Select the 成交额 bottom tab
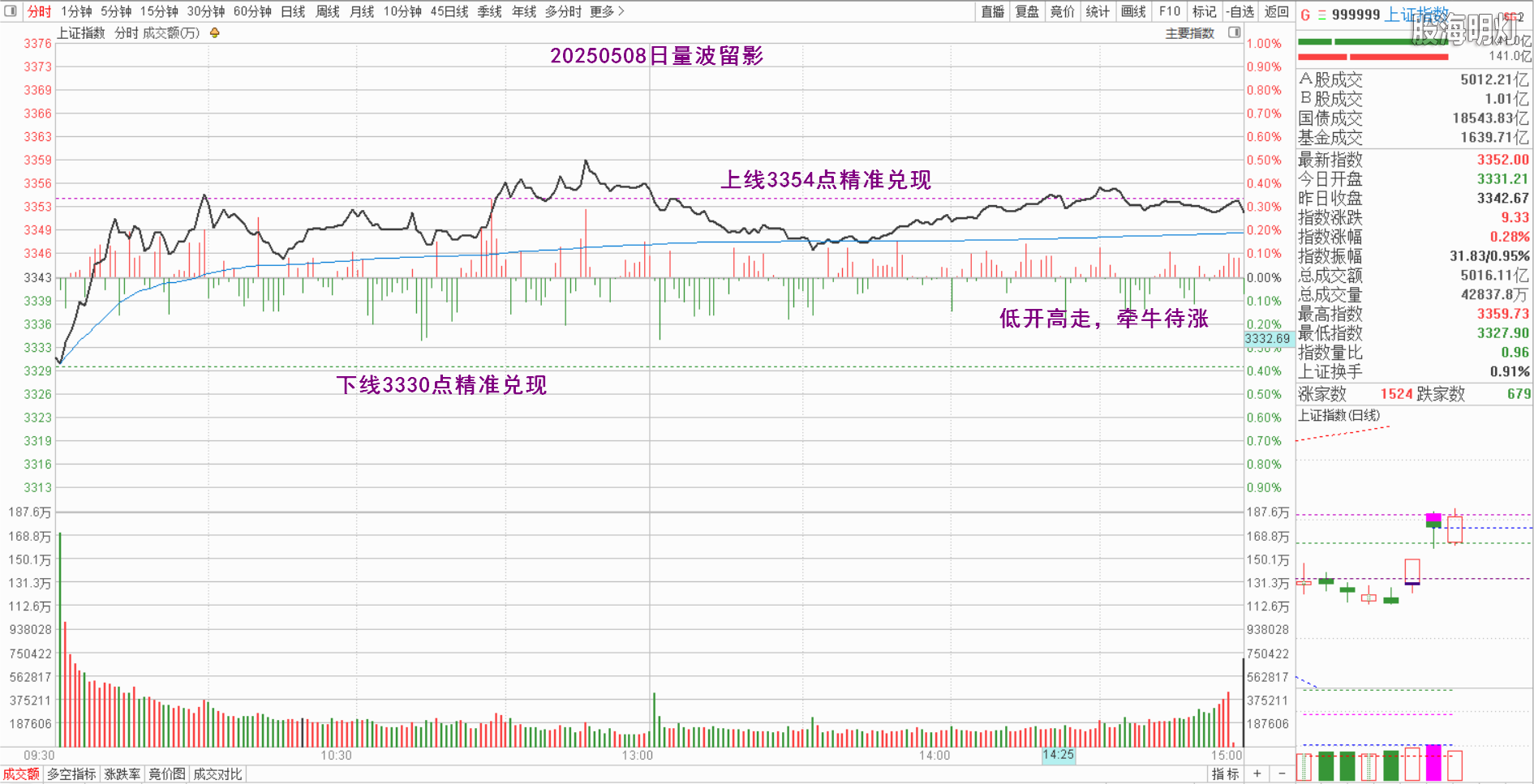1534x784 pixels. (21, 774)
